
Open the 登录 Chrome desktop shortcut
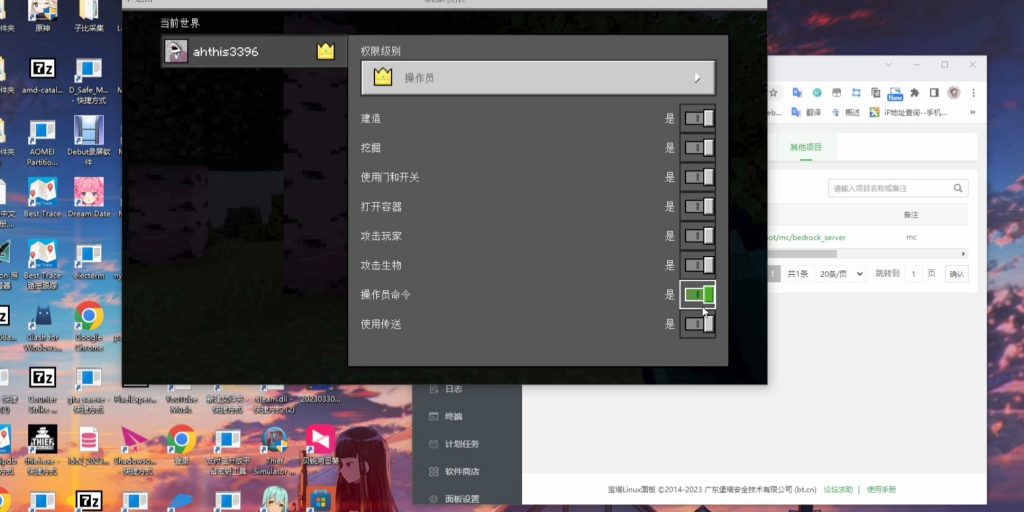point(182,444)
